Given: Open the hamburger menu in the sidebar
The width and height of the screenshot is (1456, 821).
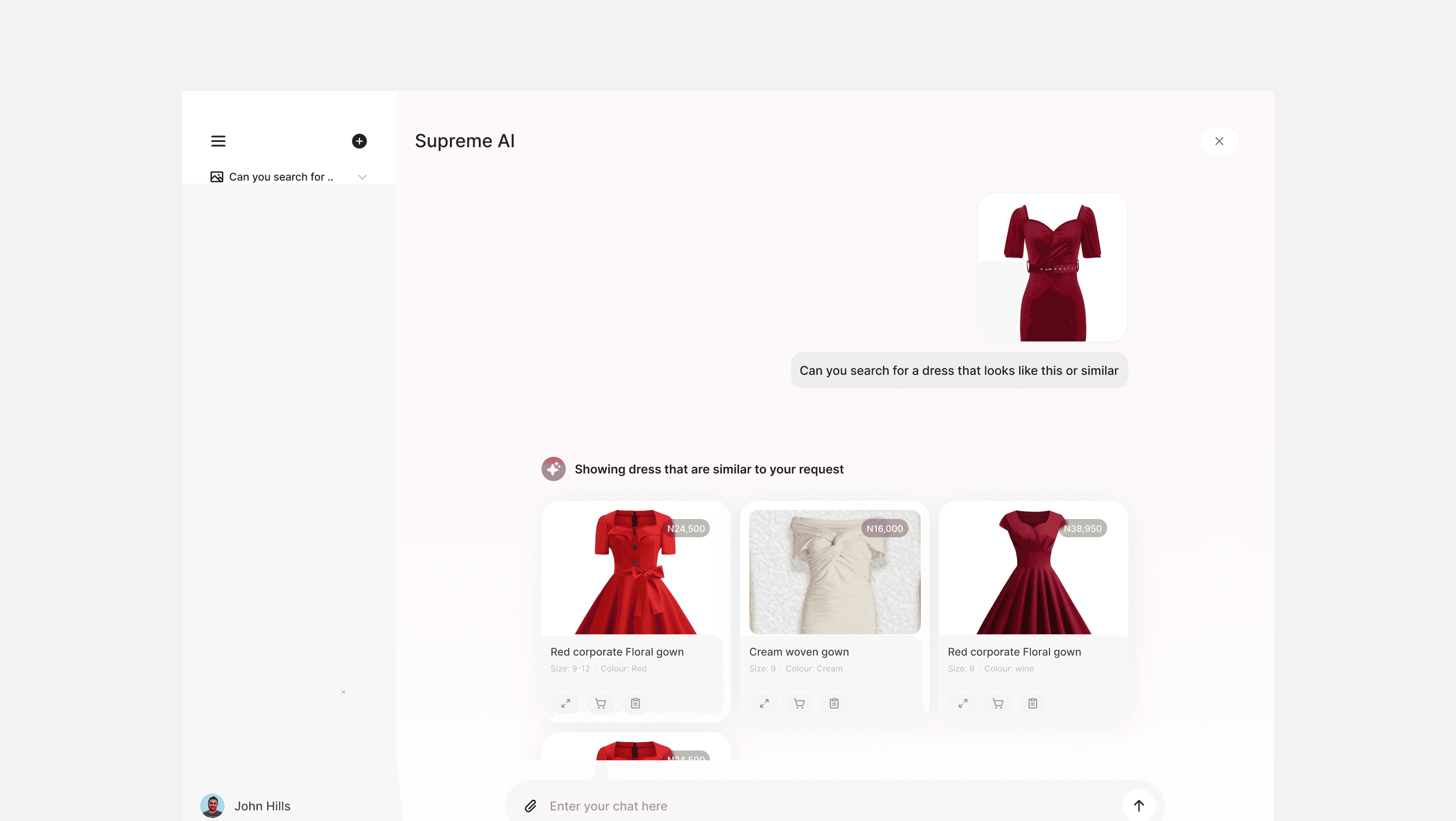Looking at the screenshot, I should (218, 141).
